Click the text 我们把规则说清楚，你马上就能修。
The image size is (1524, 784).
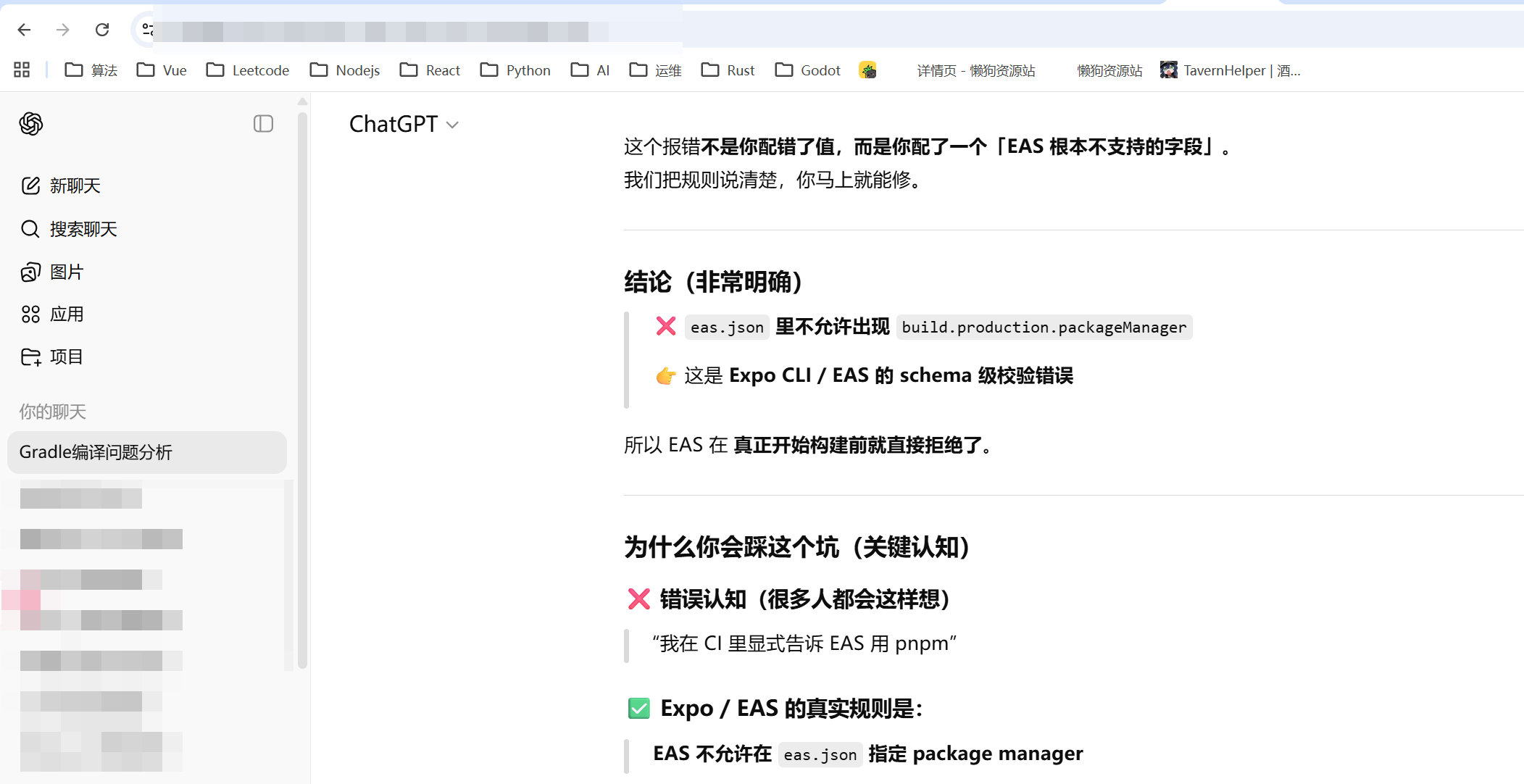click(x=774, y=180)
